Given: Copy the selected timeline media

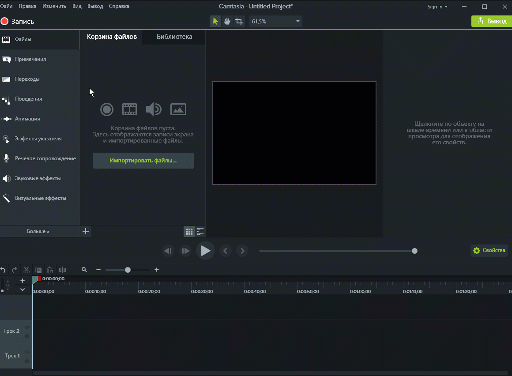Looking at the screenshot, I should coord(38,270).
